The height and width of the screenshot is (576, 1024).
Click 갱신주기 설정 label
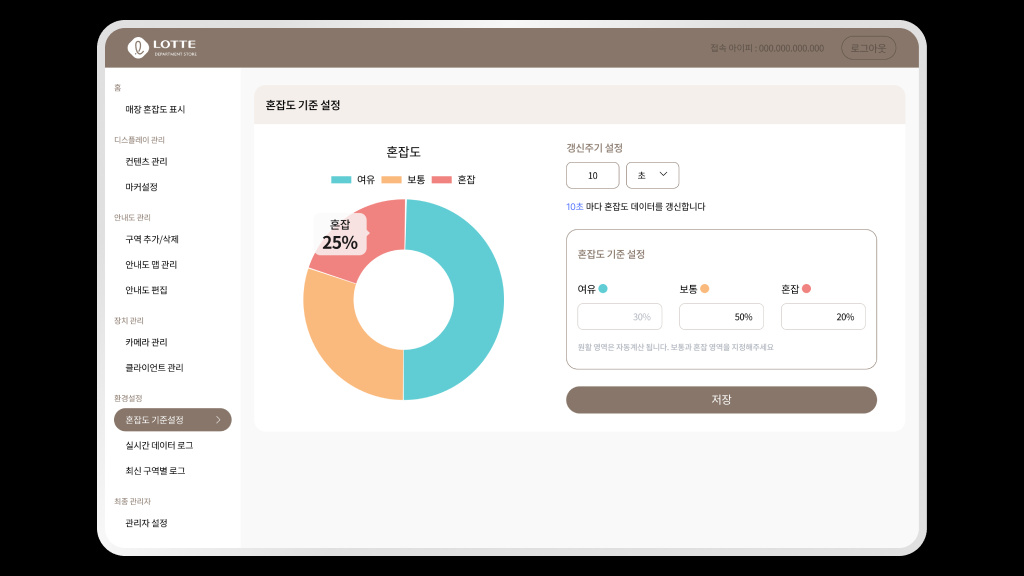594,148
